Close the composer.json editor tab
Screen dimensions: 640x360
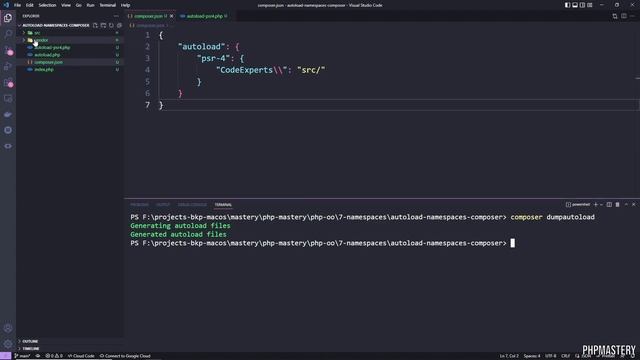pyautogui.click(x=171, y=16)
